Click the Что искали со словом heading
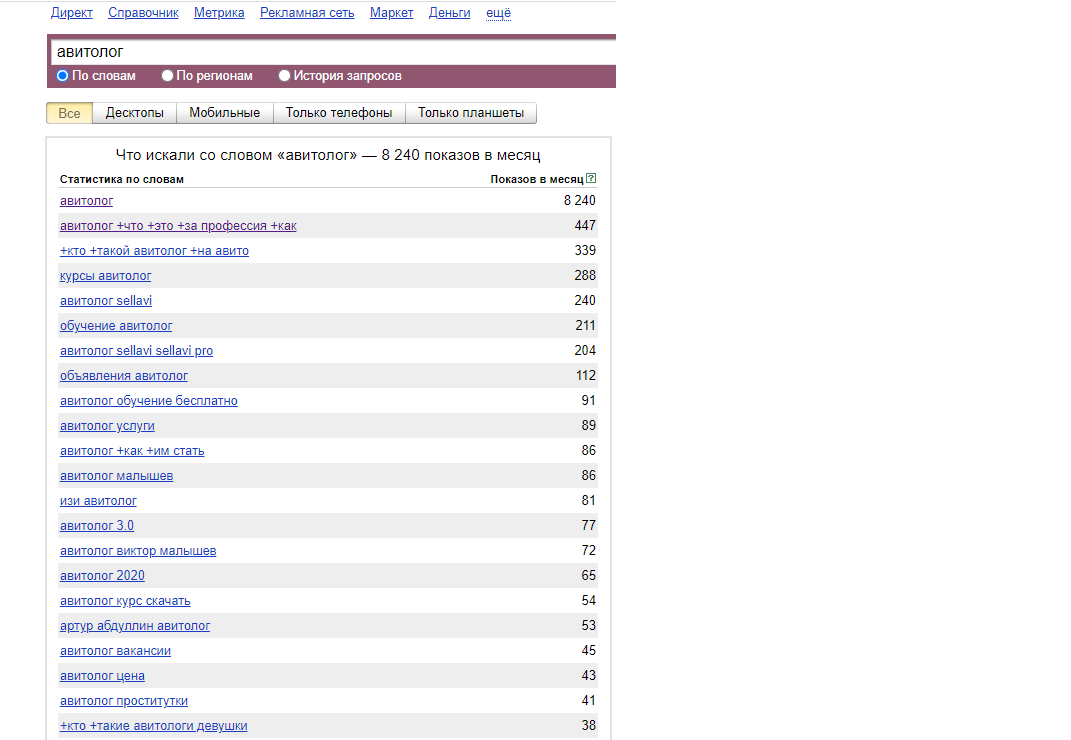 click(x=328, y=155)
